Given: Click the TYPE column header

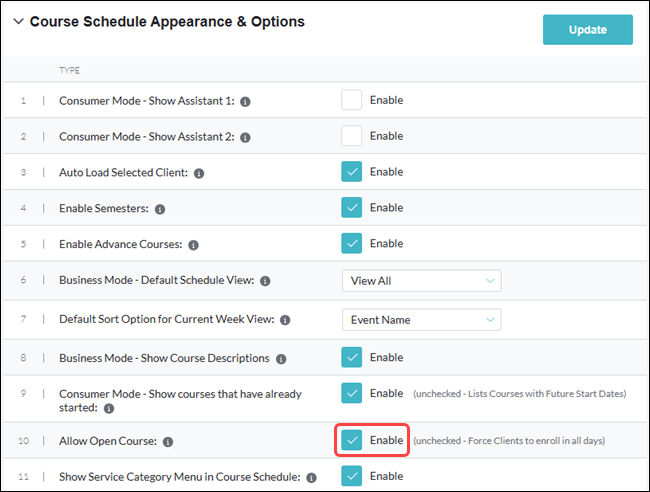Looking at the screenshot, I should click(x=70, y=71).
